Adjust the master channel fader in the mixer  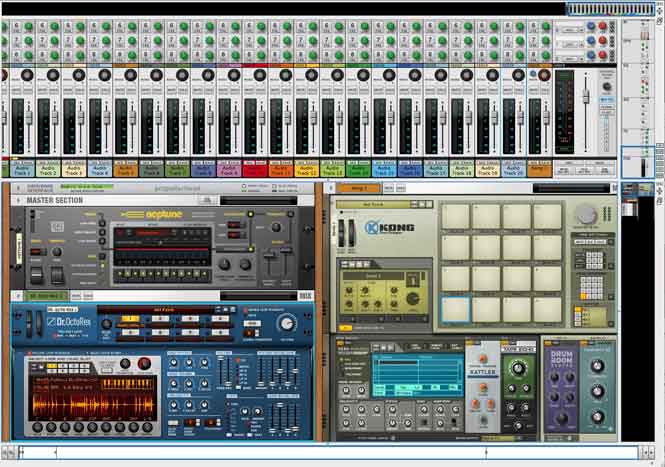(586, 100)
